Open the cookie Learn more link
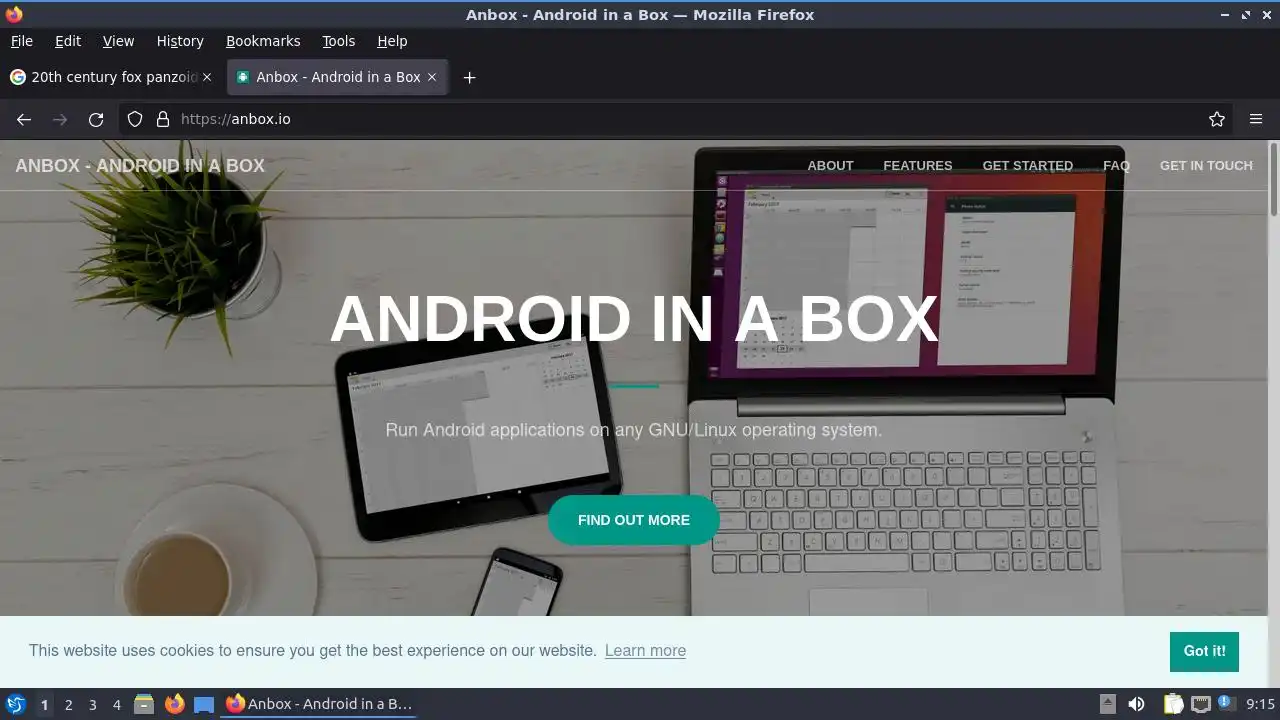The image size is (1280, 720). pos(645,650)
